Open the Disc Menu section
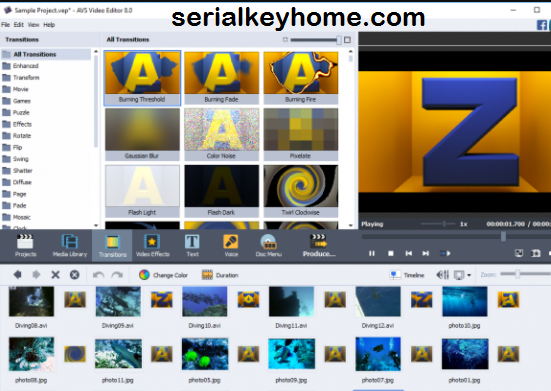551x391 pixels. tap(269, 246)
